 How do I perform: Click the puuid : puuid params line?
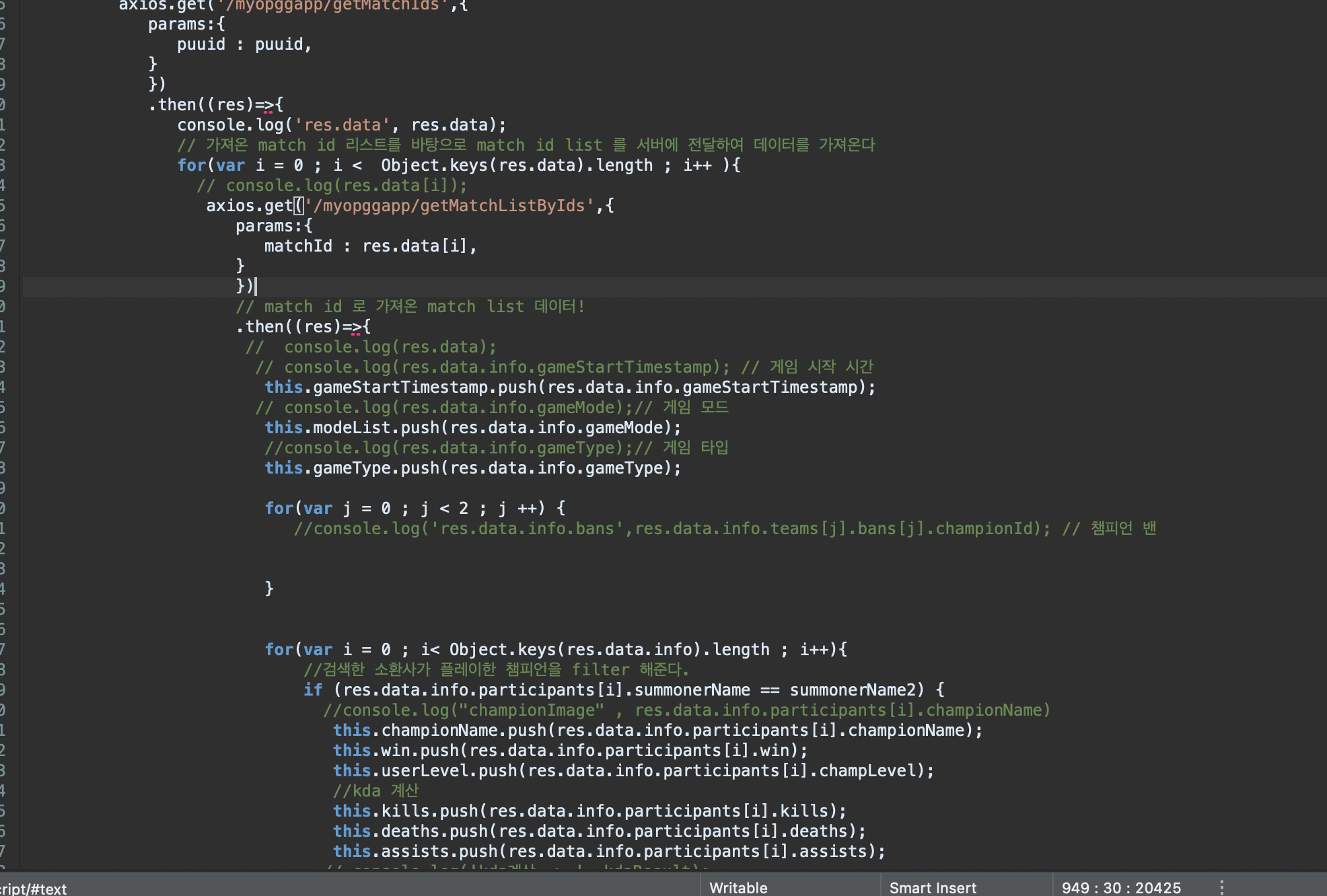244,44
